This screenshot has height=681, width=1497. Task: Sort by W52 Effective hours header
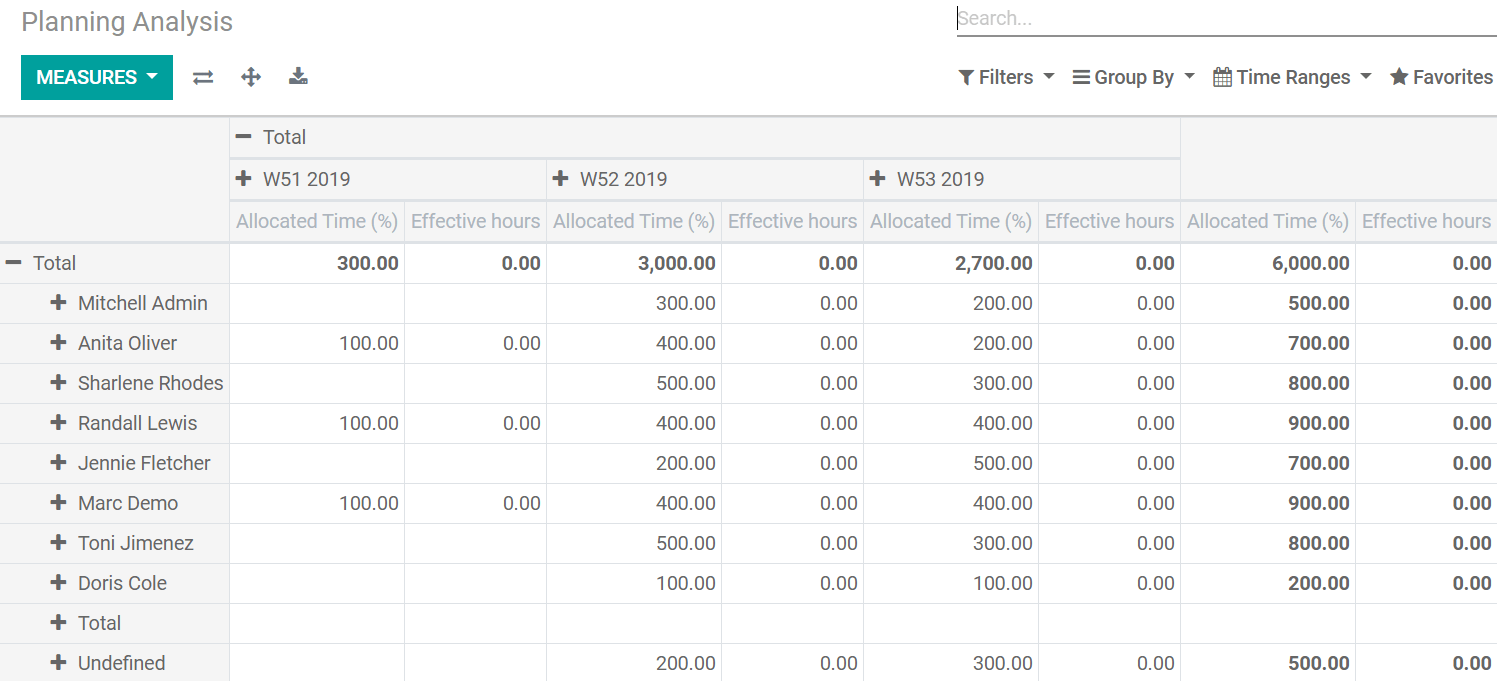point(793,222)
